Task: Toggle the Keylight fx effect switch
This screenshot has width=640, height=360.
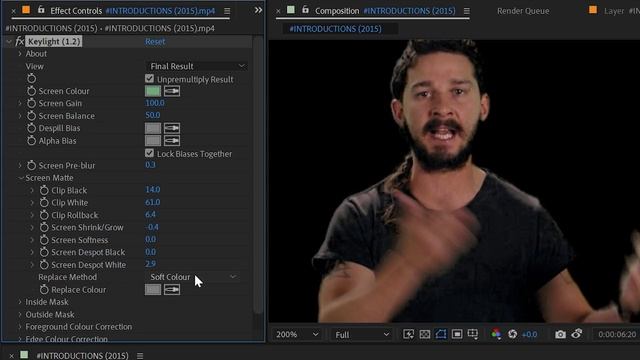Action: (x=19, y=41)
